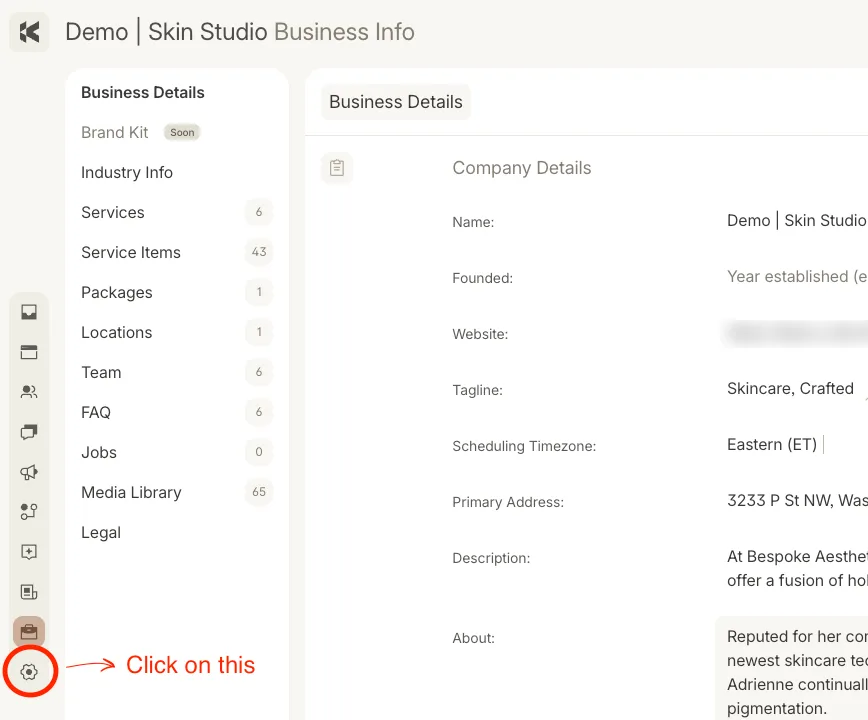
Task: Click the Jobs count badge 0
Action: coord(259,452)
